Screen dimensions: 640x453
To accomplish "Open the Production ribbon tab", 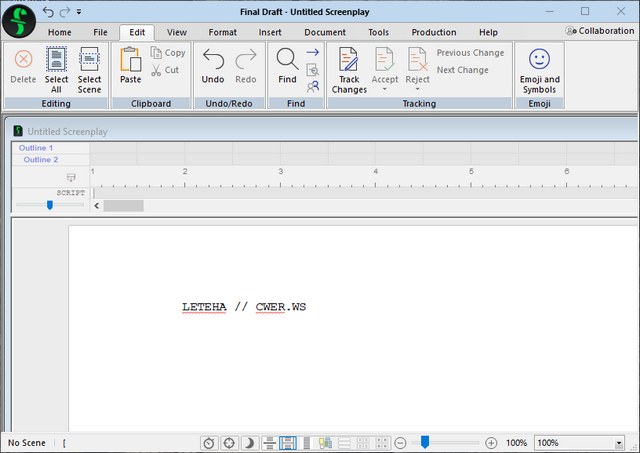I will coord(433,32).
